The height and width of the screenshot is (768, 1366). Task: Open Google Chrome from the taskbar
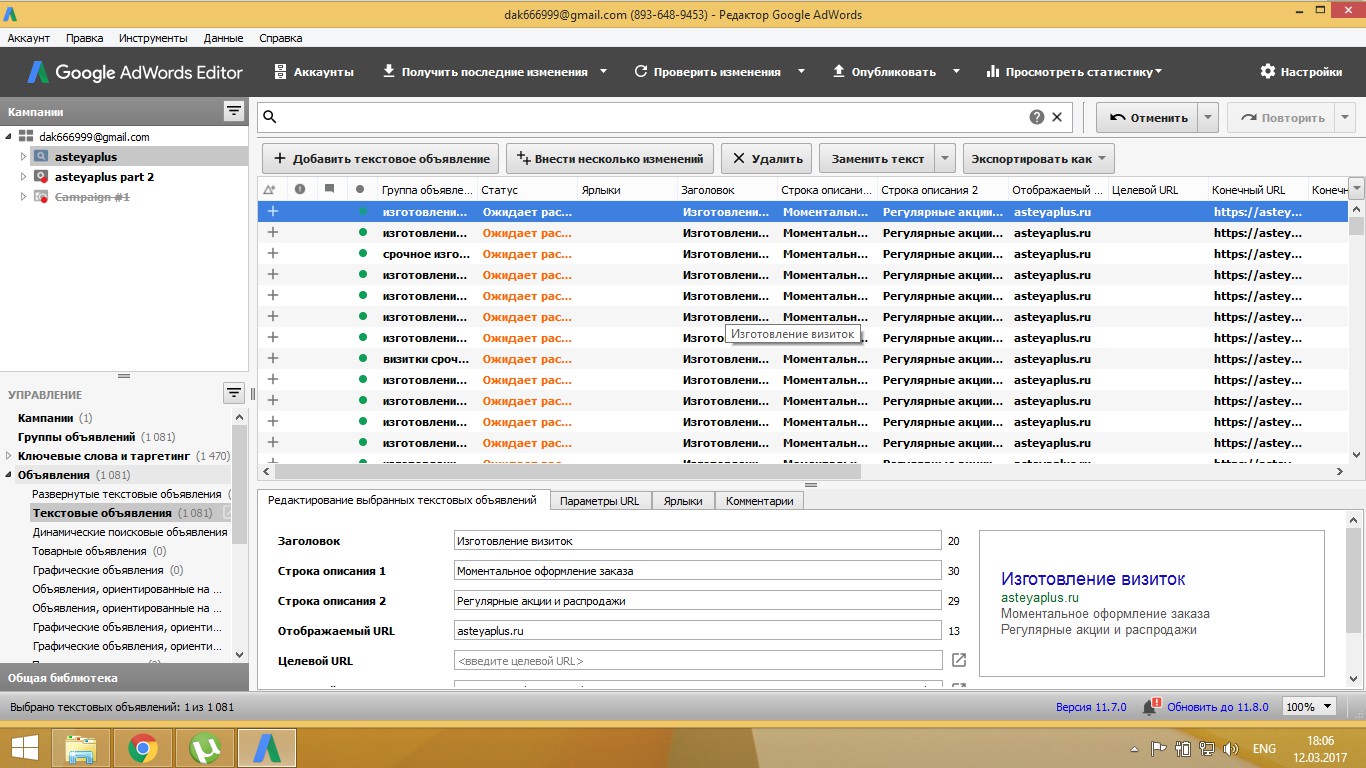pyautogui.click(x=143, y=747)
